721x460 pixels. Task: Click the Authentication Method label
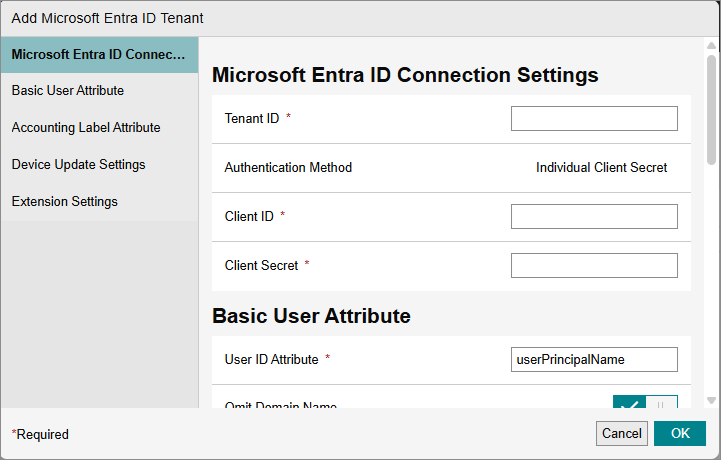288,167
